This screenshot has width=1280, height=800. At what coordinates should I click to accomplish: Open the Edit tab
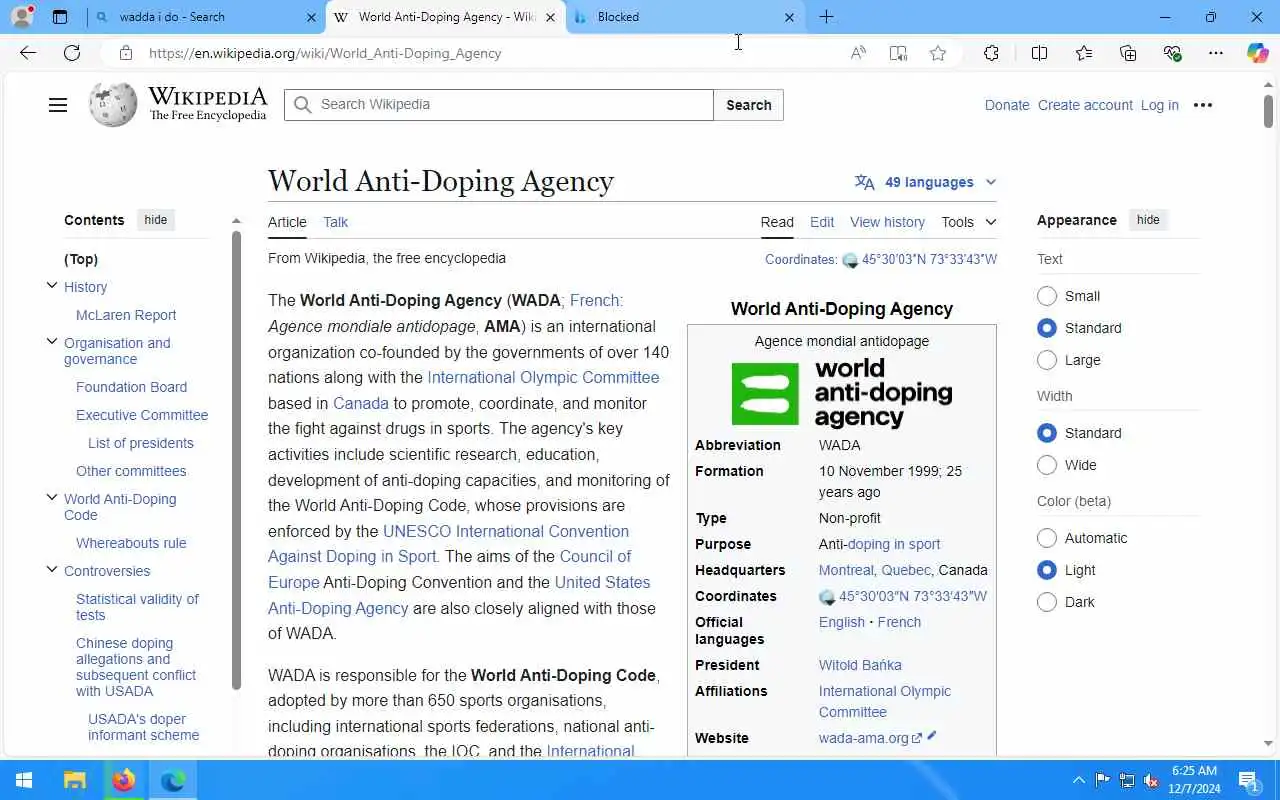[822, 222]
